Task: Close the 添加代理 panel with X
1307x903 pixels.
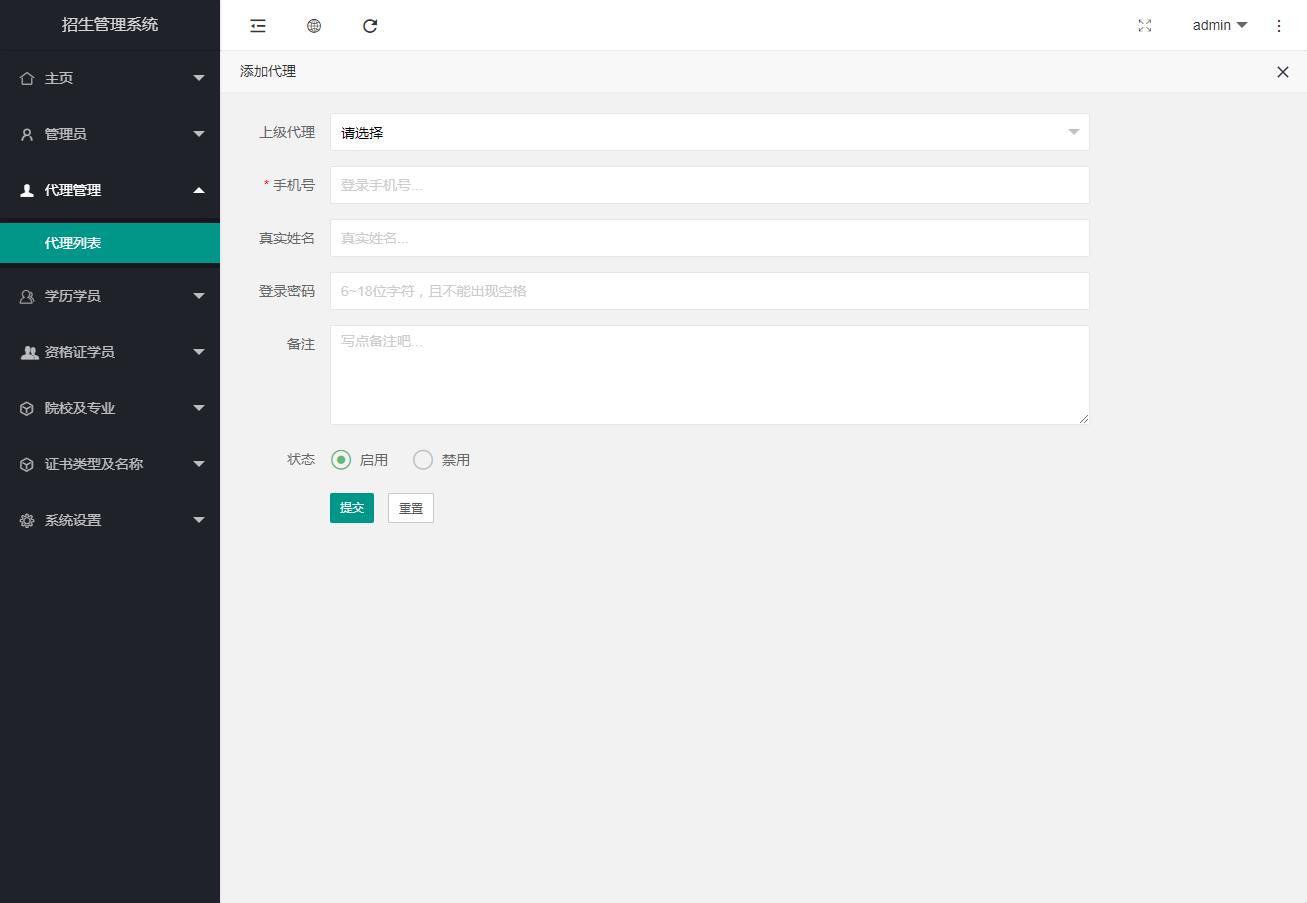Action: coord(1282,72)
